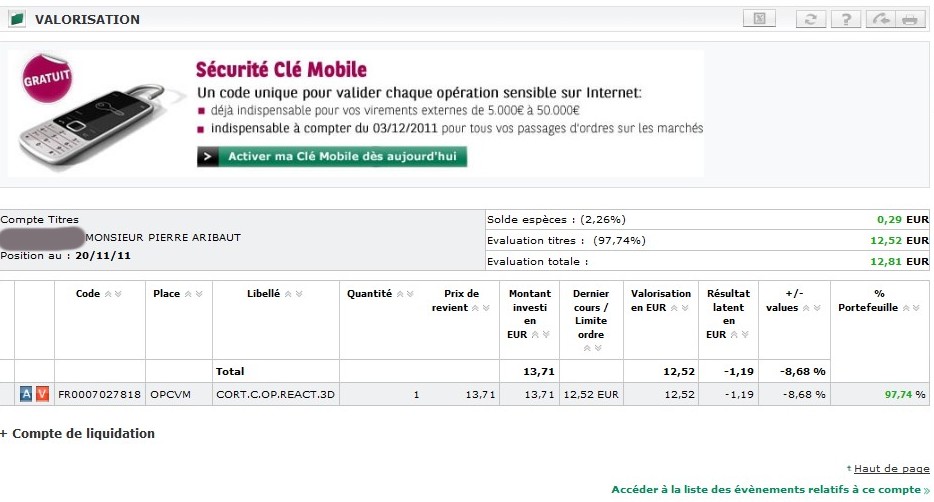Sort Valorisation en EUR ascending
Image resolution: width=934 pixels, height=502 pixels.
click(x=674, y=308)
